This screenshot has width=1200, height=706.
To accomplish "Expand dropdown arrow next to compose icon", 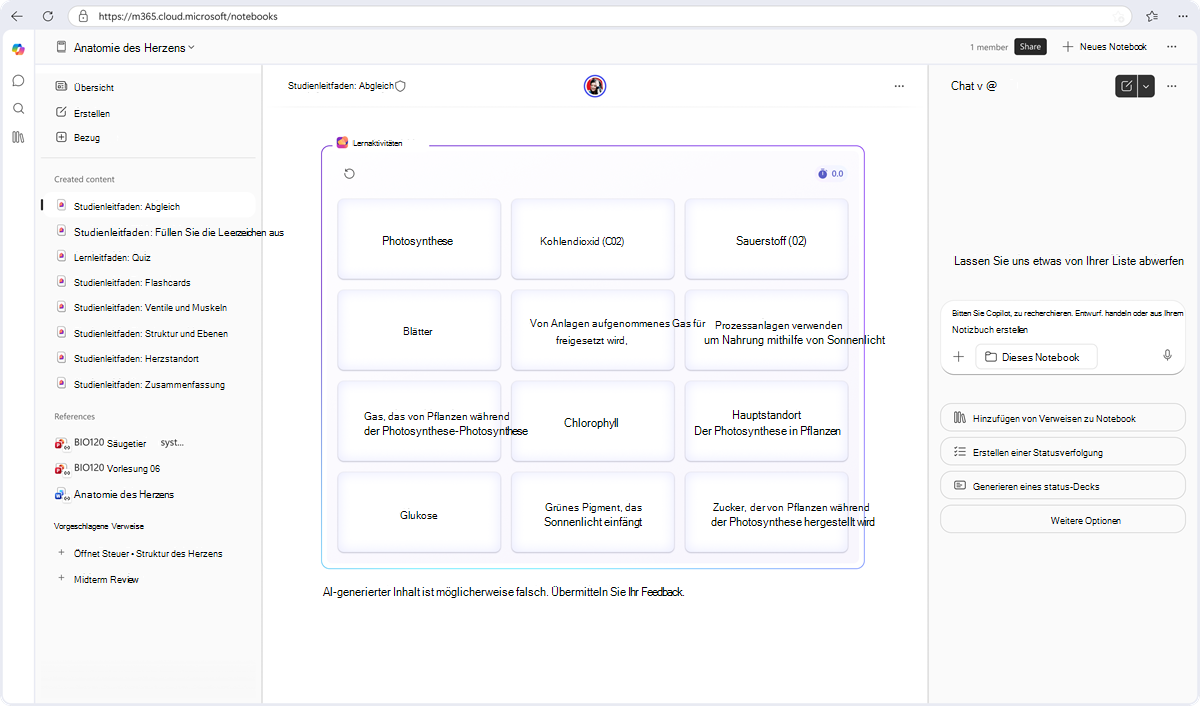I will point(1146,86).
